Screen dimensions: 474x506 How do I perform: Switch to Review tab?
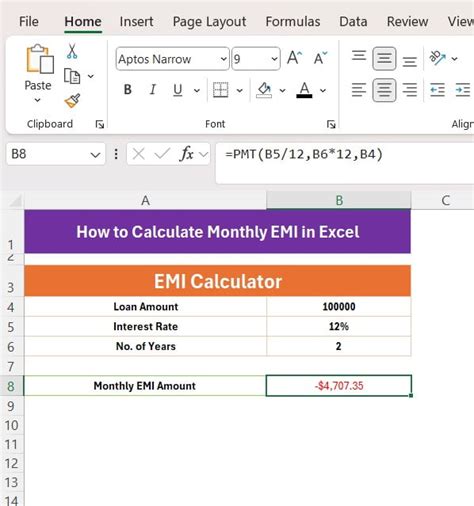pyautogui.click(x=407, y=22)
